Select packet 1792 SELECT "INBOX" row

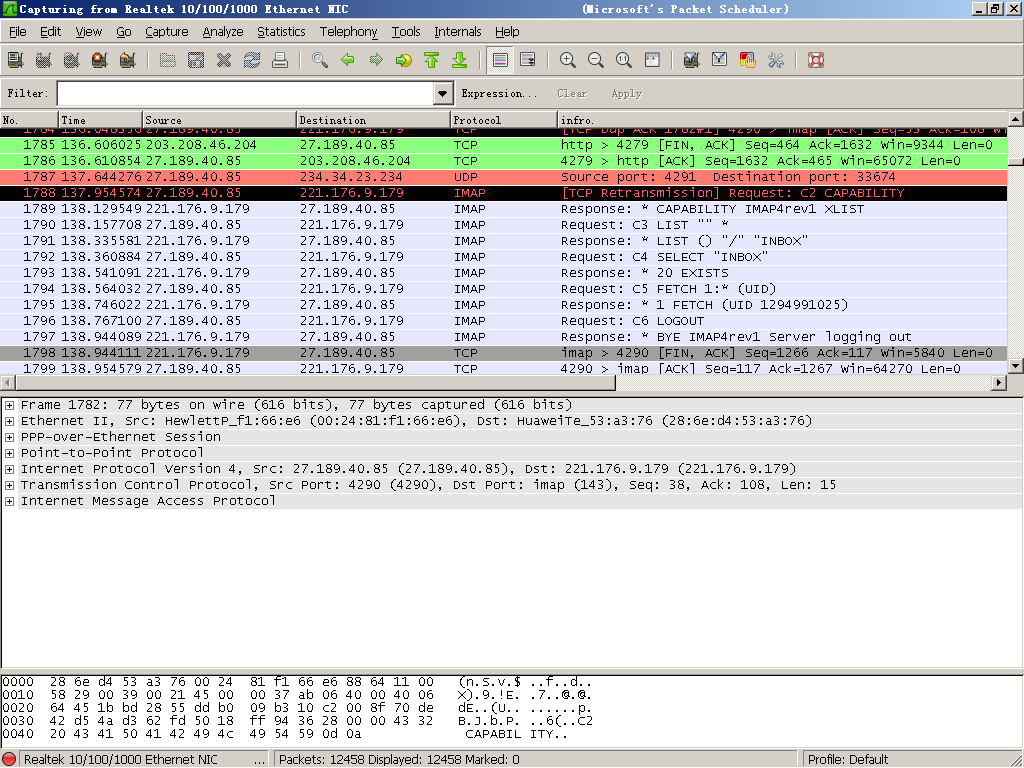pos(504,257)
